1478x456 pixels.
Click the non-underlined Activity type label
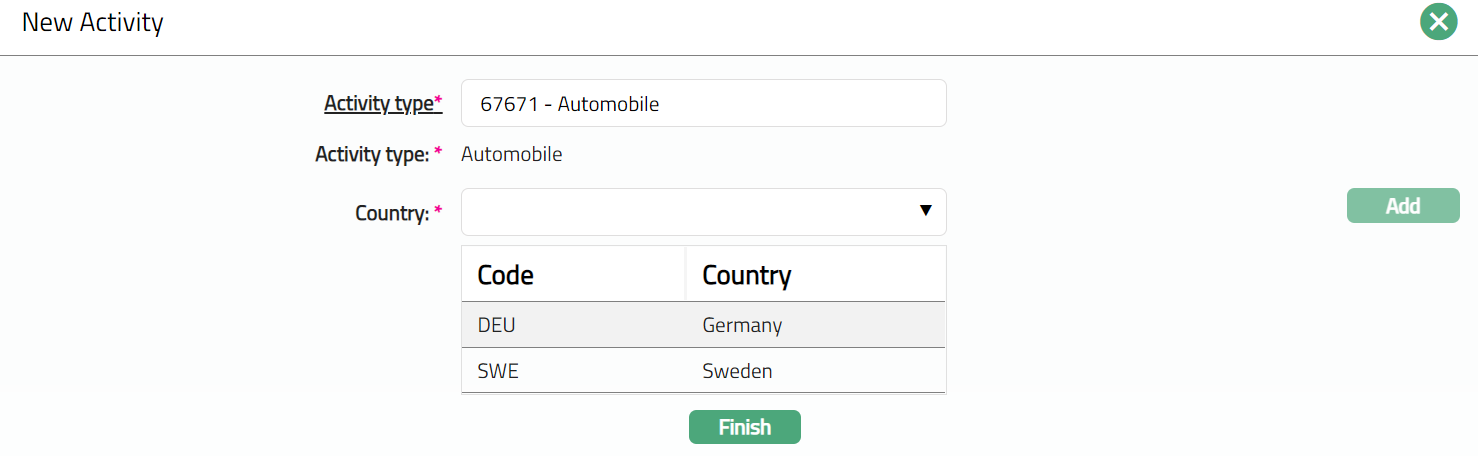point(371,155)
